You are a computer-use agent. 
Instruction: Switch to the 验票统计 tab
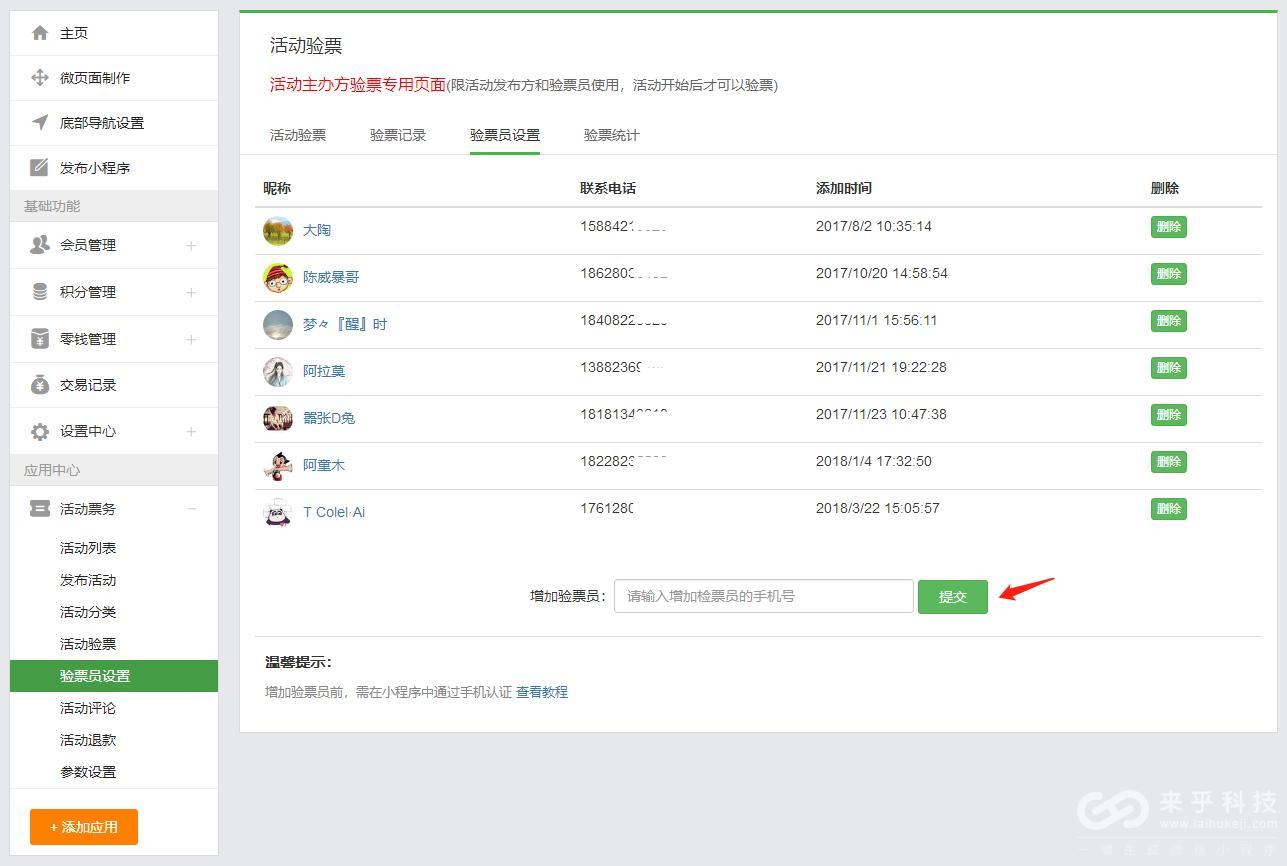pos(611,135)
